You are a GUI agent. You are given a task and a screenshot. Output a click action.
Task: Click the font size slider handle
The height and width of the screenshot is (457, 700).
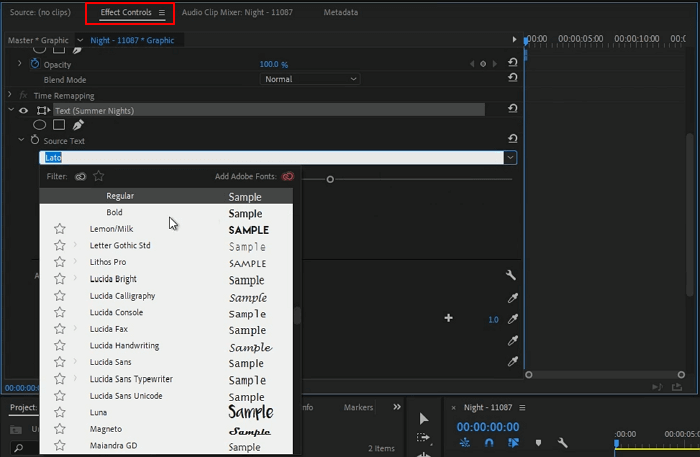click(330, 179)
